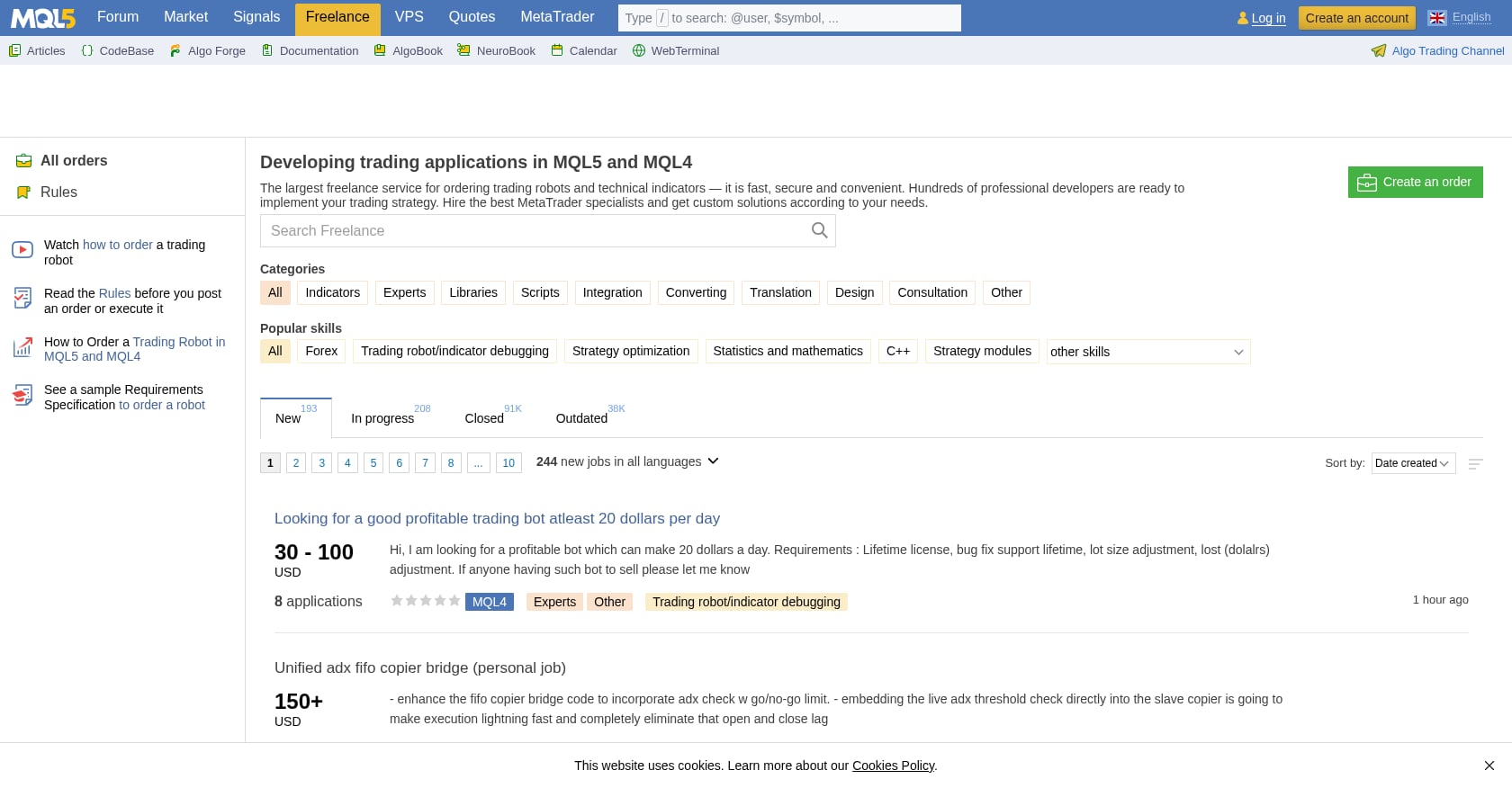The width and height of the screenshot is (1512, 788).
Task: Open the Market menu
Action: click(186, 17)
